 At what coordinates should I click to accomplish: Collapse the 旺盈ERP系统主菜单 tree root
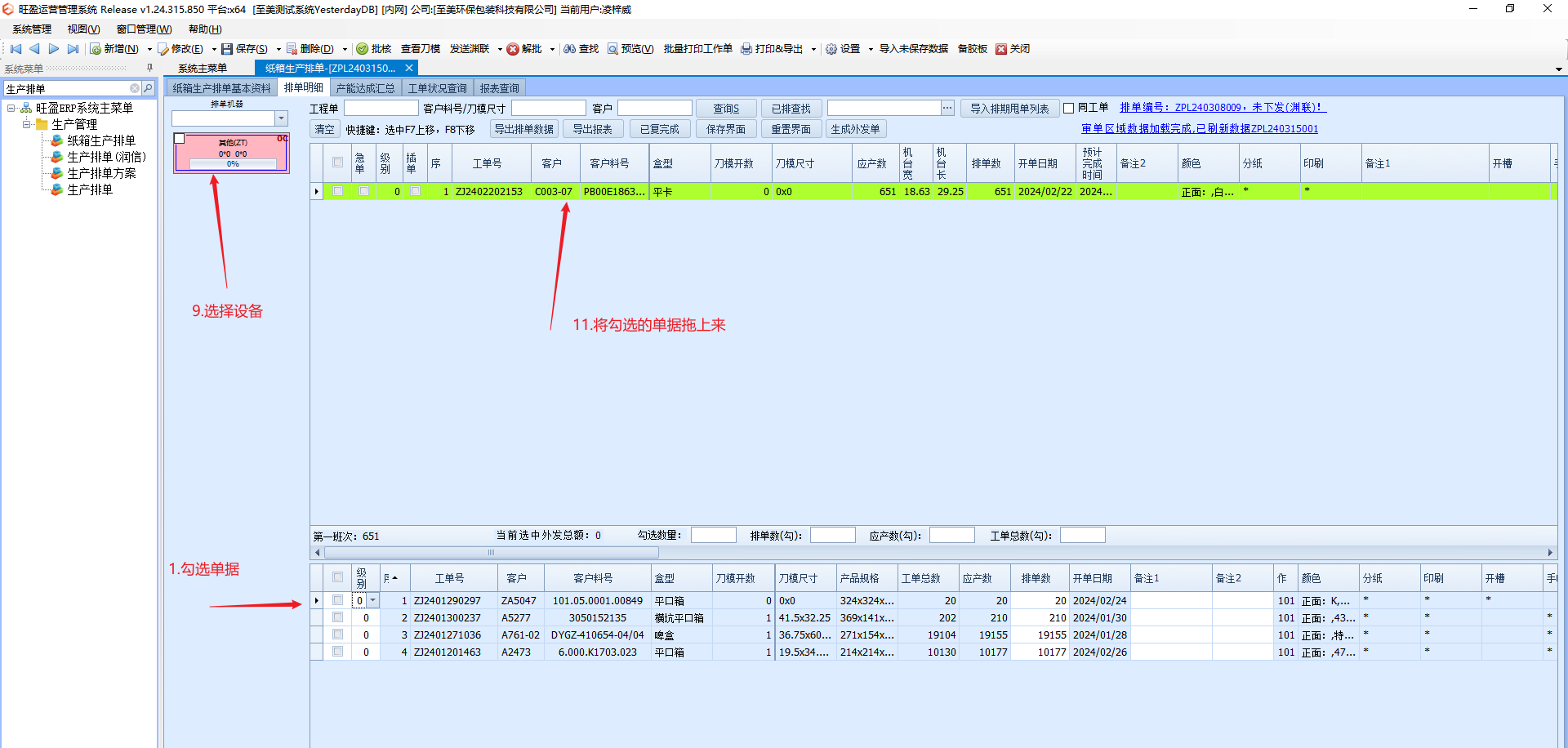point(11,108)
